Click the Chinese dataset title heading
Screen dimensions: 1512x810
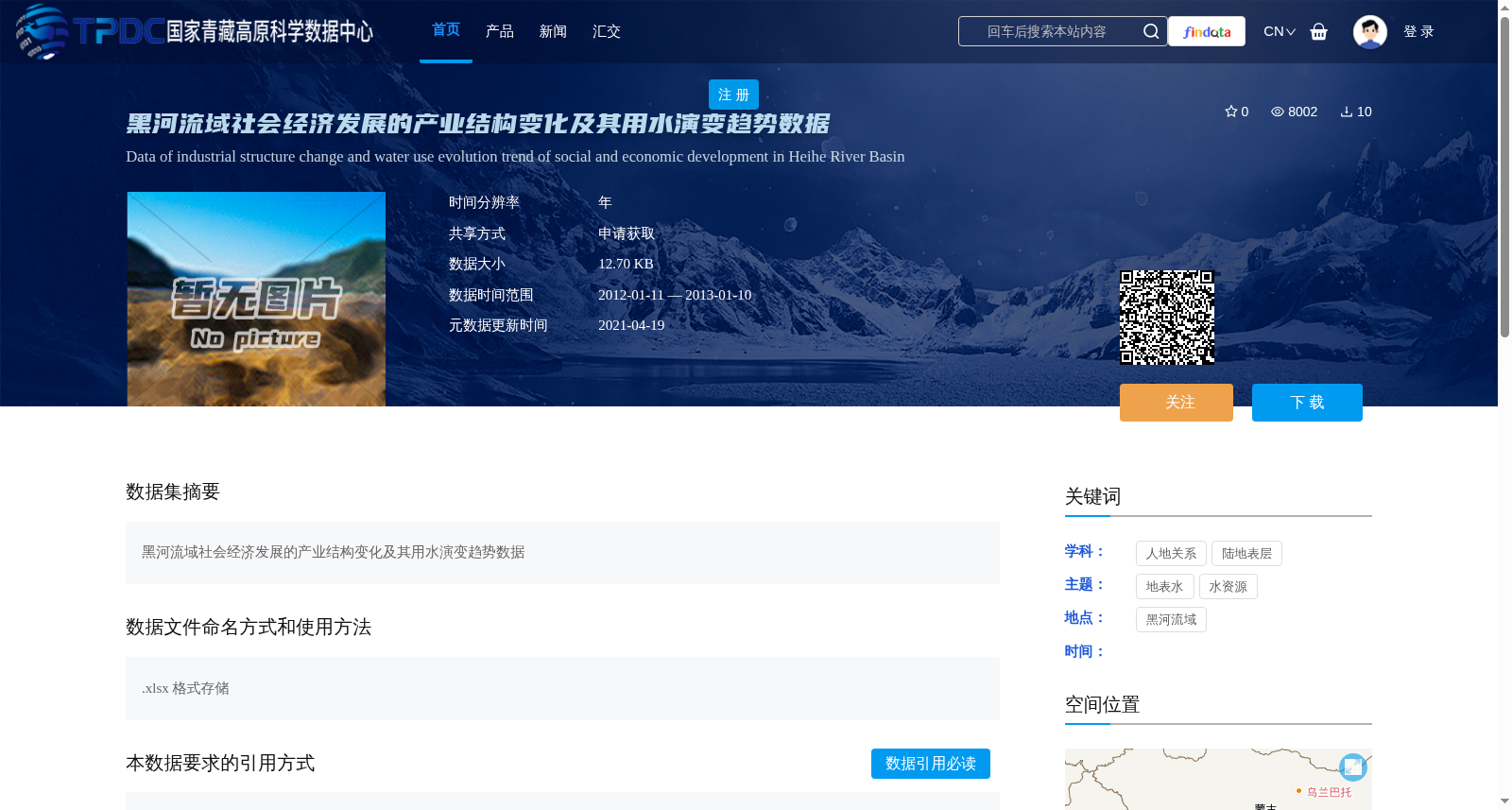click(x=477, y=124)
